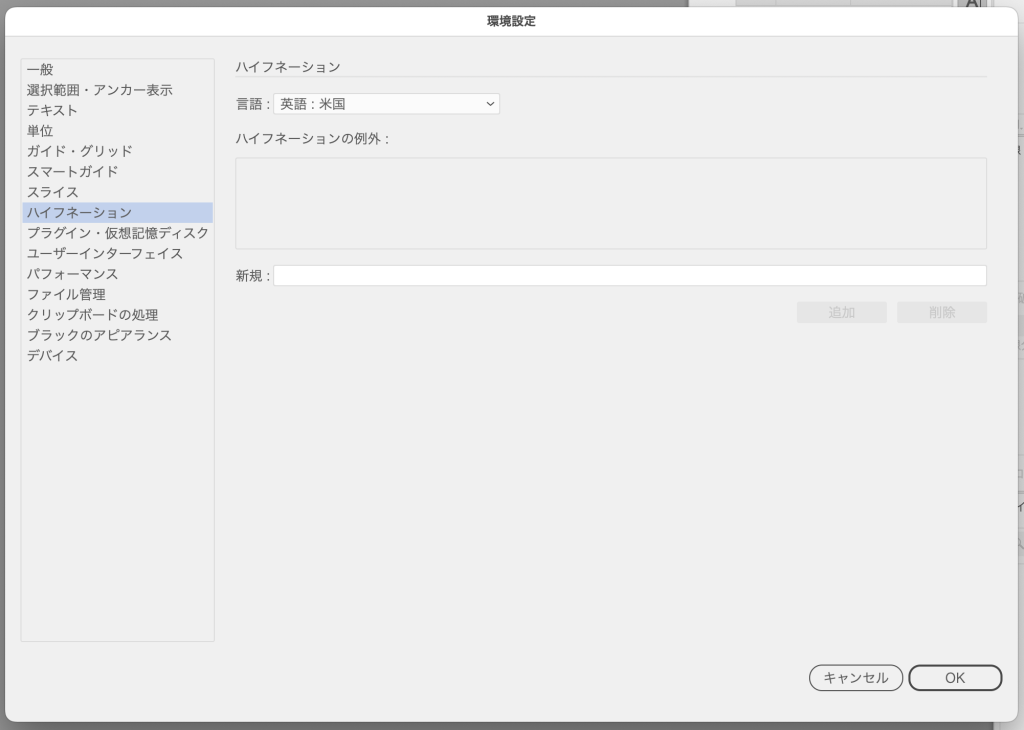Image resolution: width=1024 pixels, height=730 pixels.
Task: Open プラグイン・仮想記憶ディスク settings
Action: [x=117, y=233]
